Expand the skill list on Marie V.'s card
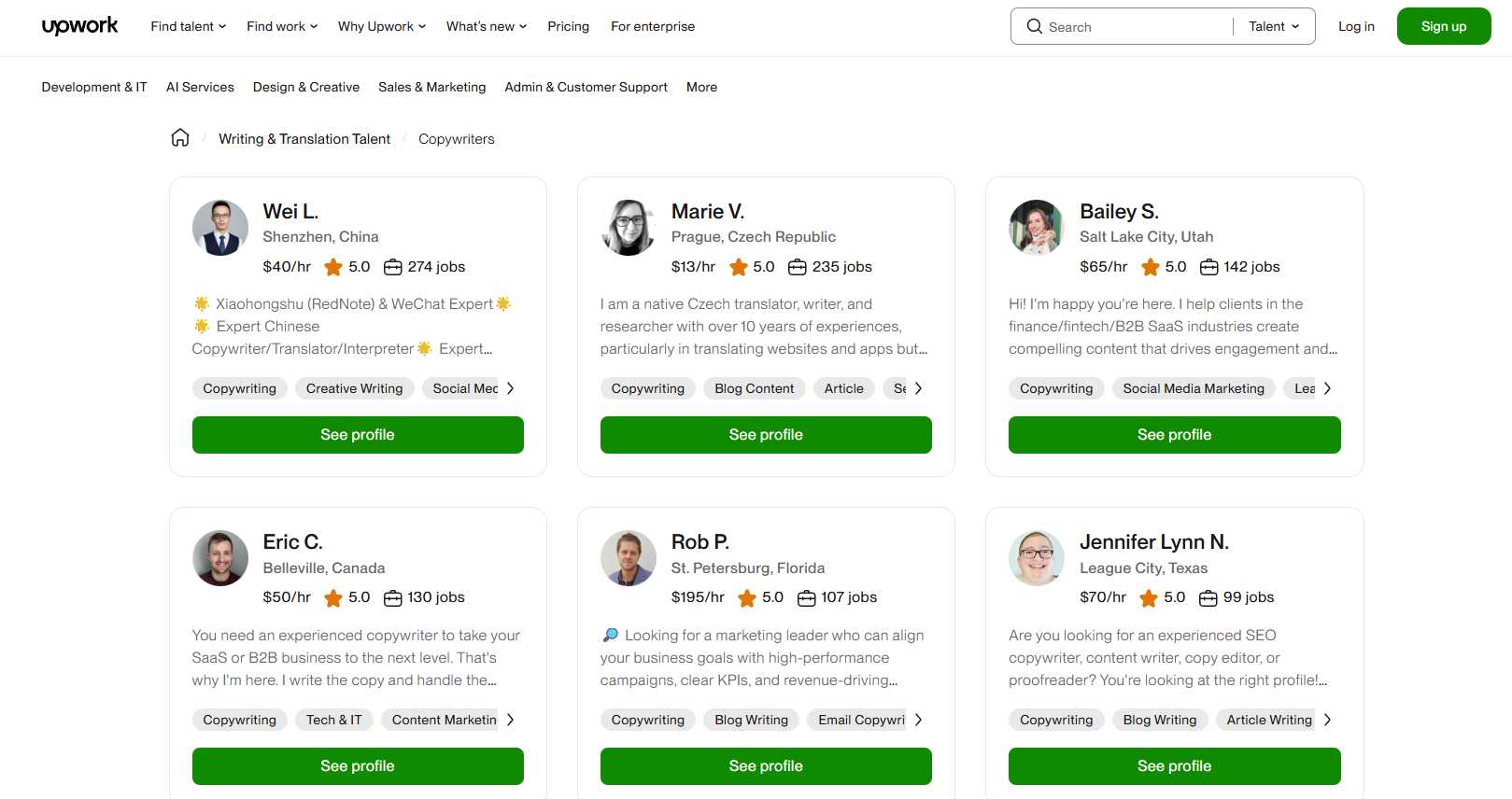Viewport: 1512px width, 799px height. [x=919, y=387]
